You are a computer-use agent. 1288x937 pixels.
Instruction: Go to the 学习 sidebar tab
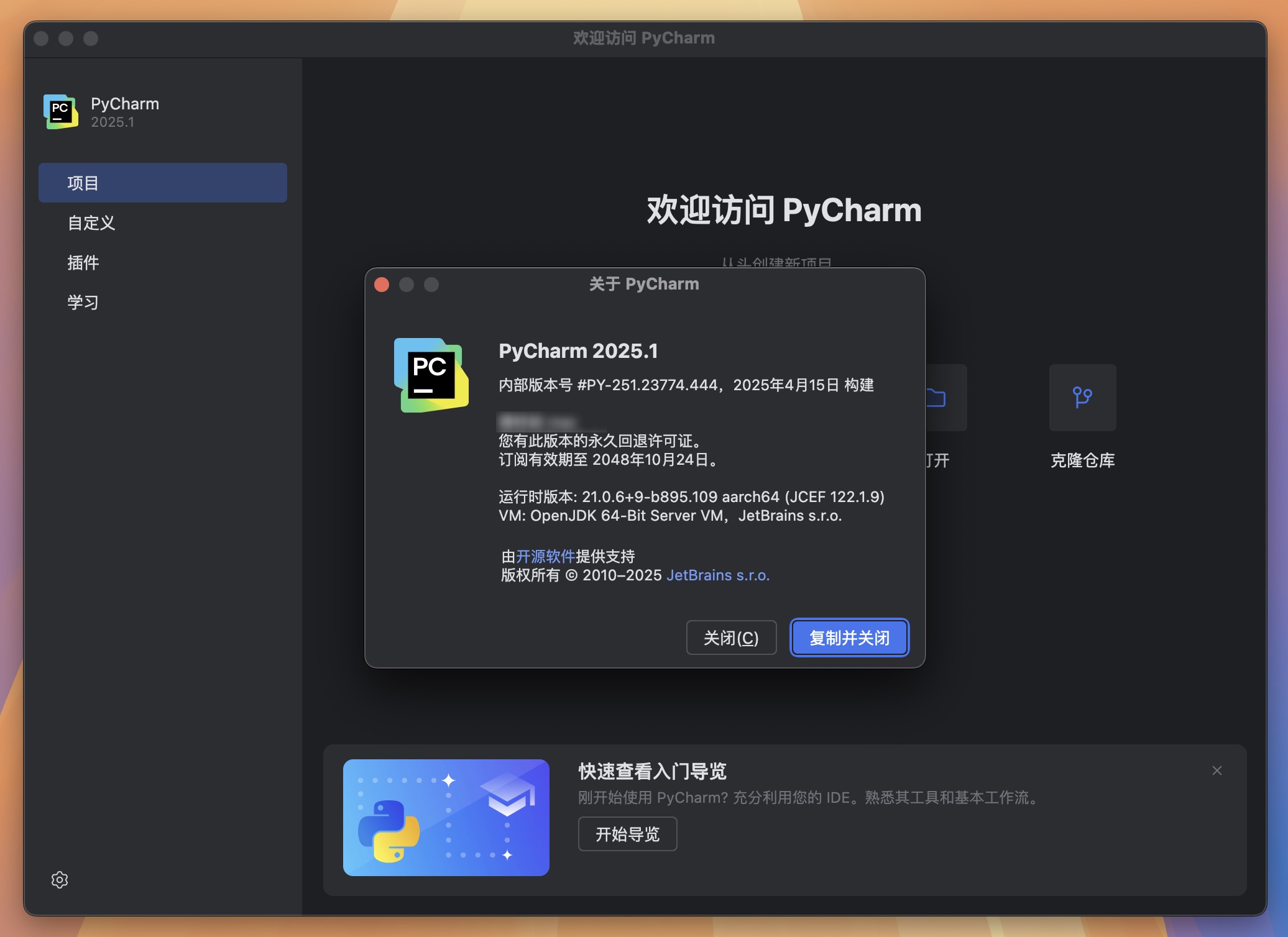pos(163,302)
